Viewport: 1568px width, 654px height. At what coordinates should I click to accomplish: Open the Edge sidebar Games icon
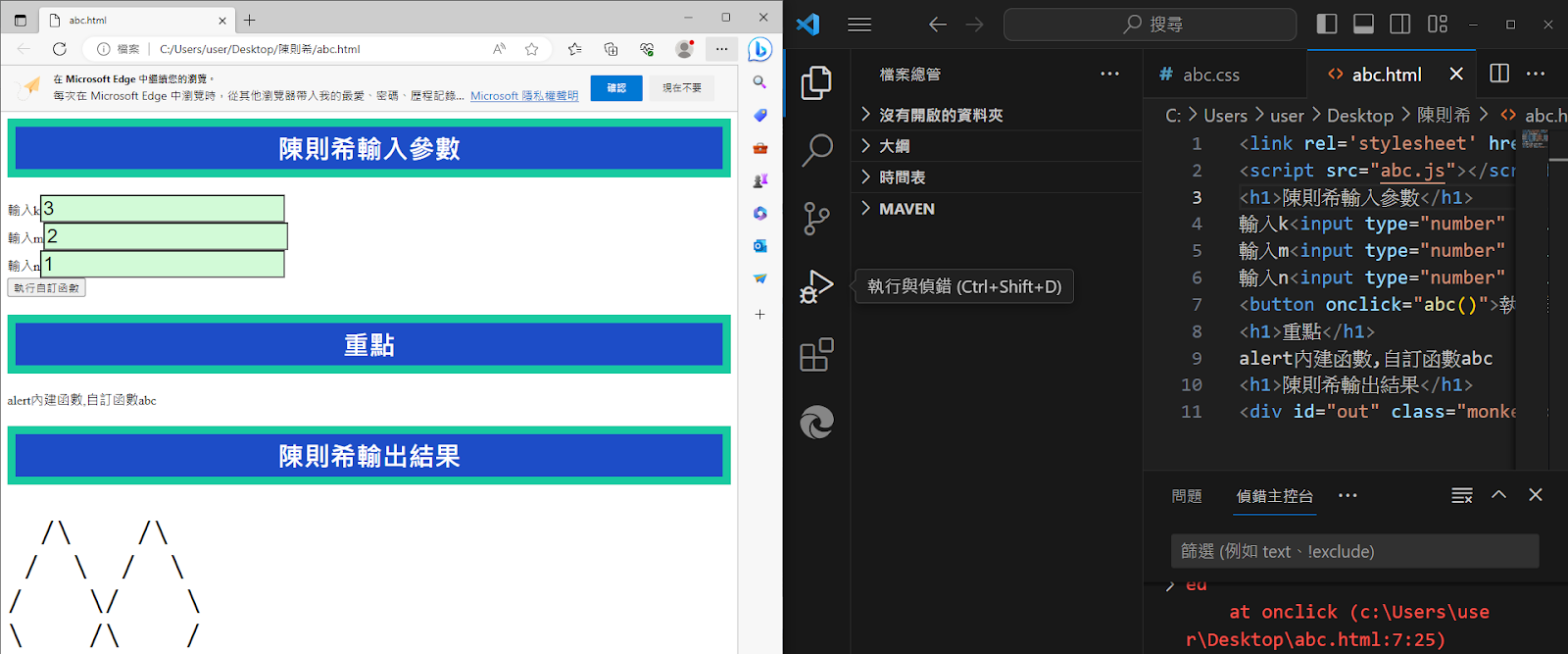pyautogui.click(x=759, y=180)
